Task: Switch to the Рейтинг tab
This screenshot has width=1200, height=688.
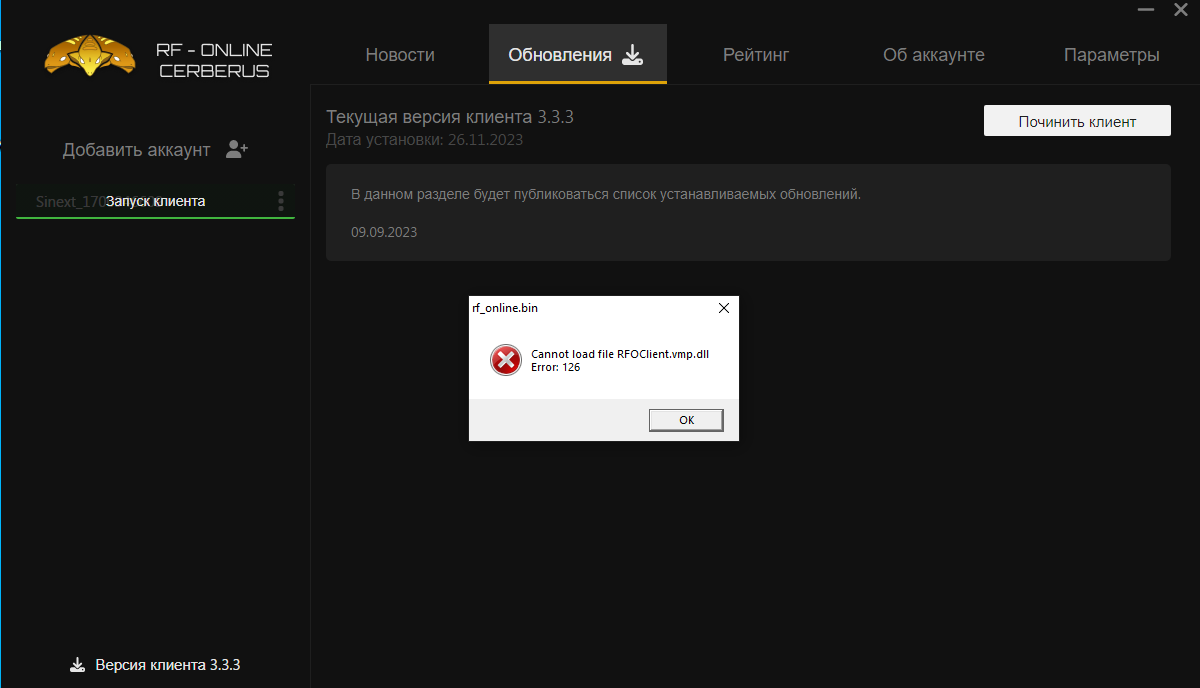Action: 756,55
